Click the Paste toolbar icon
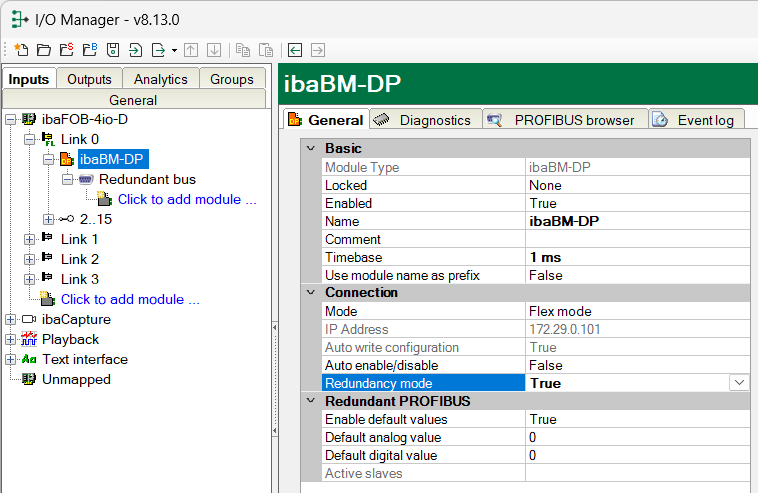 (266, 50)
